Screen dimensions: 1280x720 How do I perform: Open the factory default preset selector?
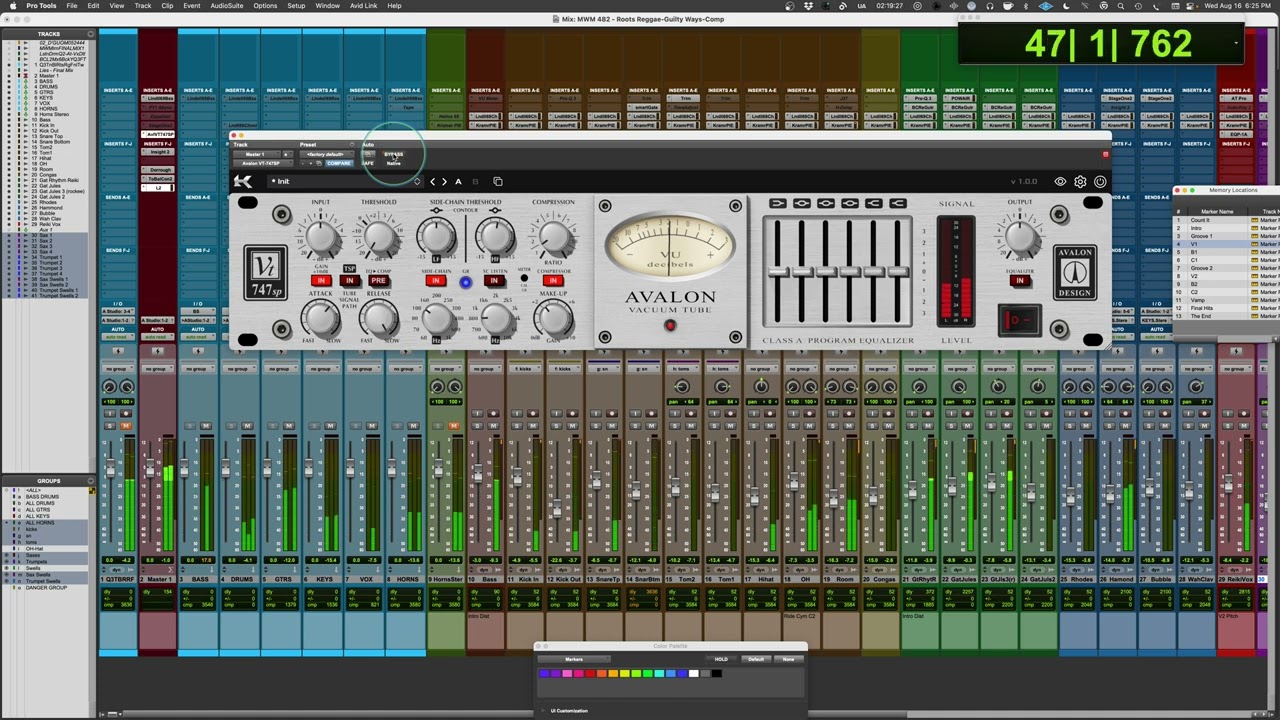tap(326, 154)
